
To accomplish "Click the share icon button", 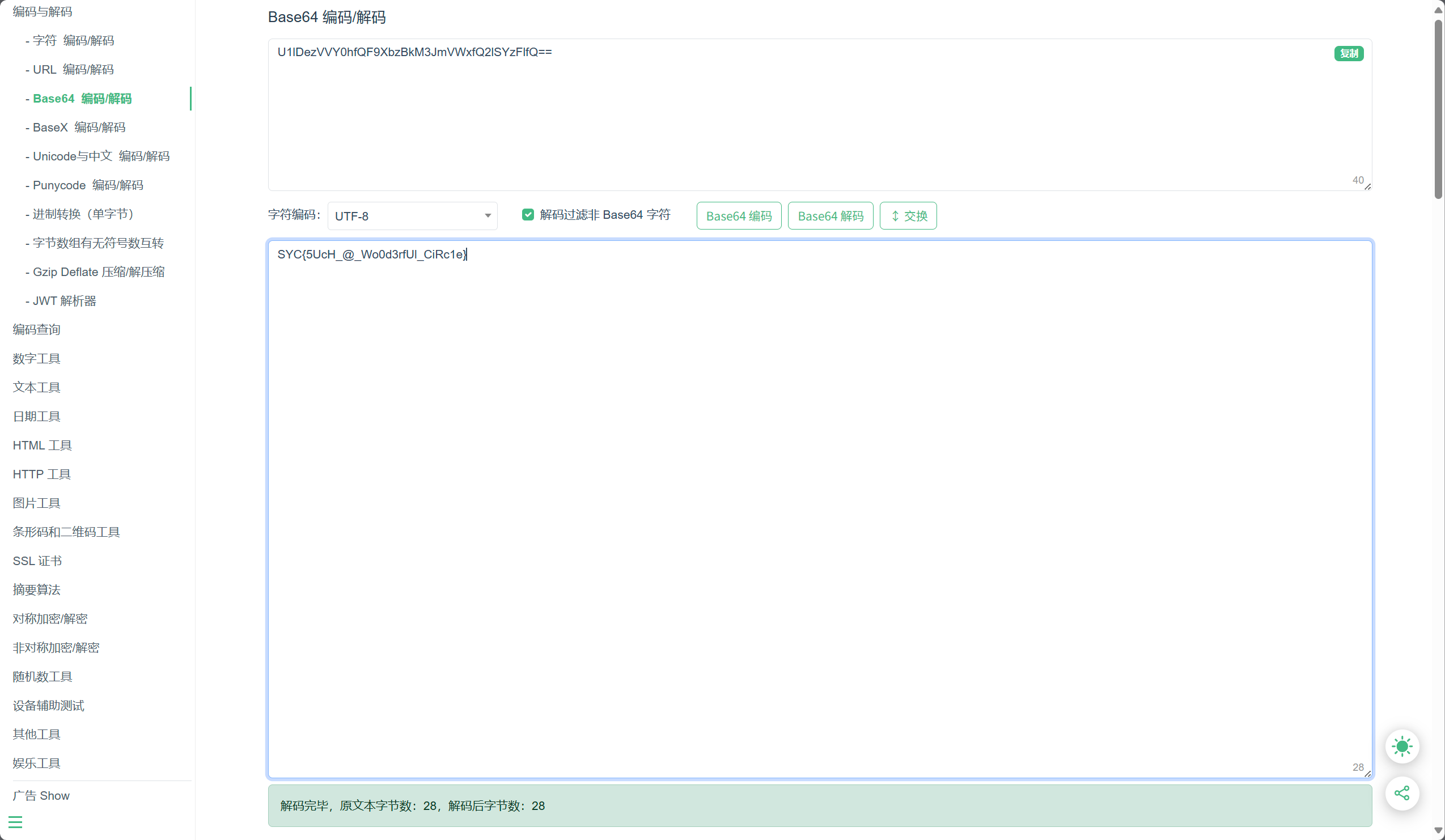I will point(1401,793).
